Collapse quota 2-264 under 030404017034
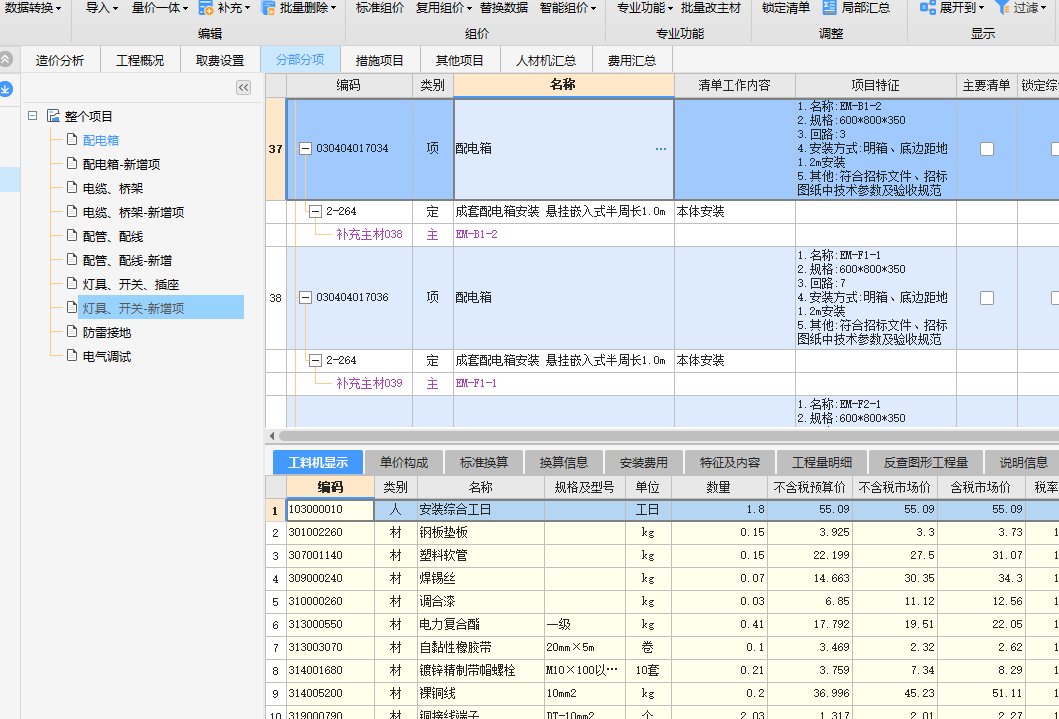This screenshot has width=1059, height=719. click(315, 212)
